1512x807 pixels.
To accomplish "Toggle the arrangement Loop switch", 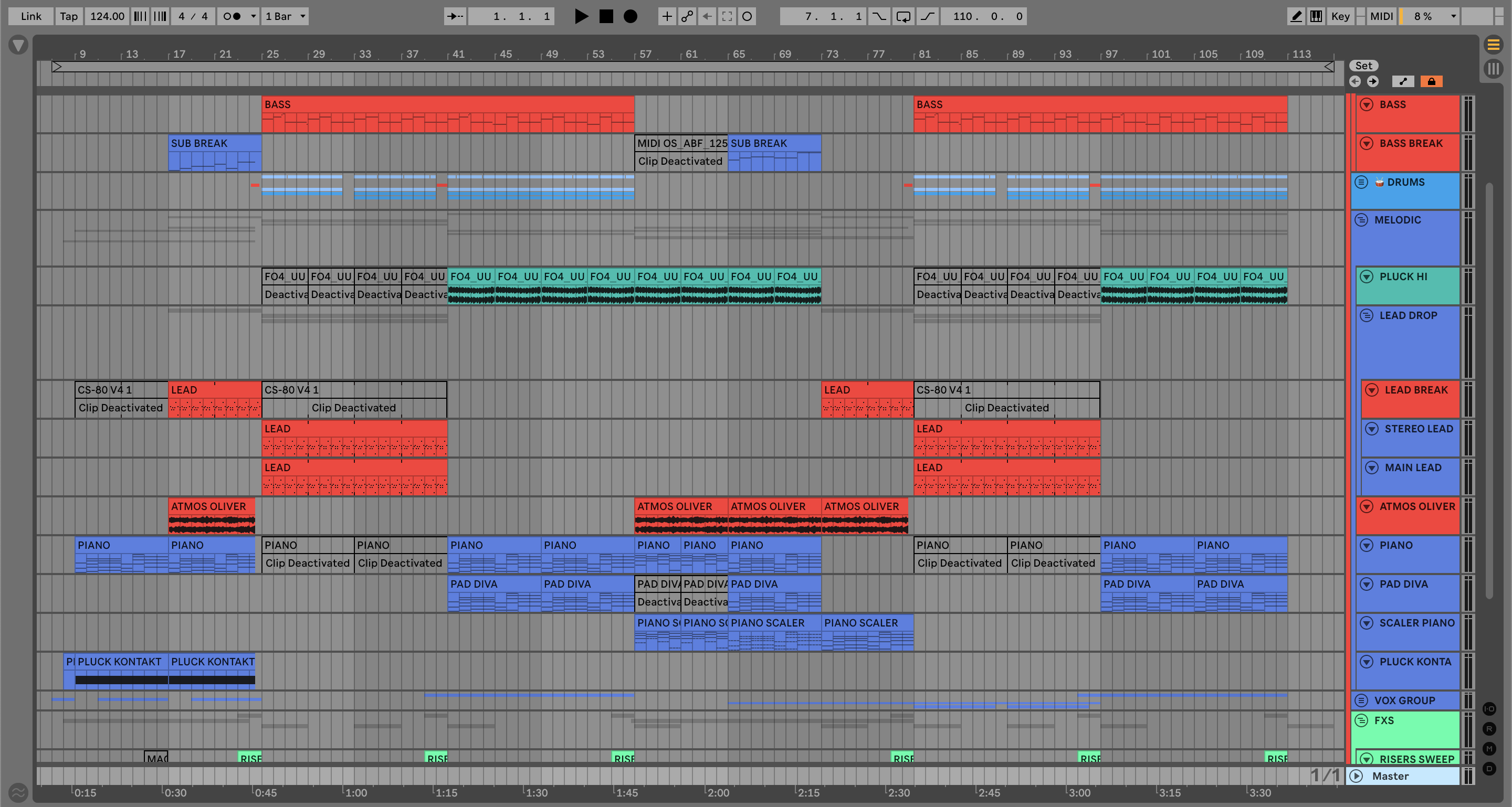I will [903, 16].
